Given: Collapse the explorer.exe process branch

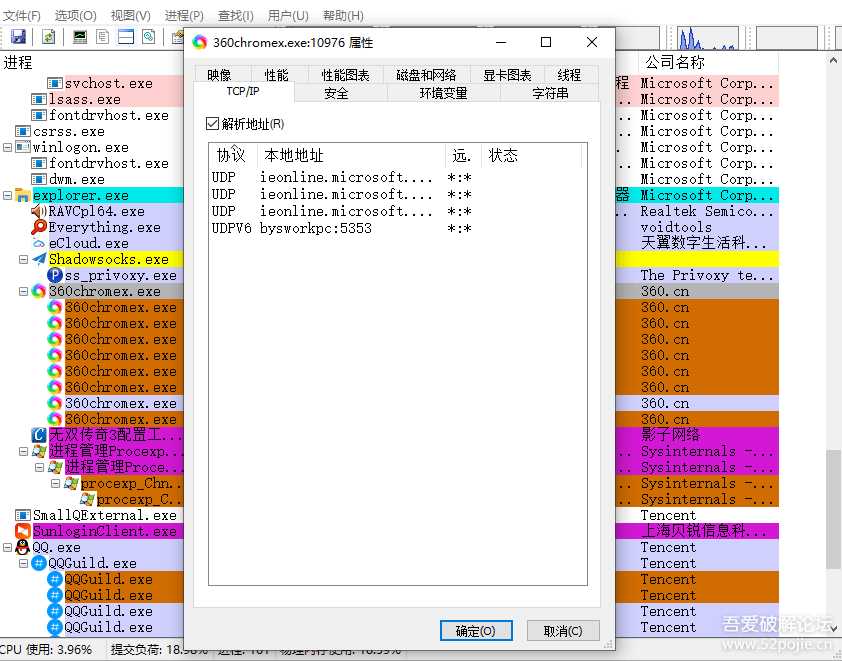Looking at the screenshot, I should (8, 195).
